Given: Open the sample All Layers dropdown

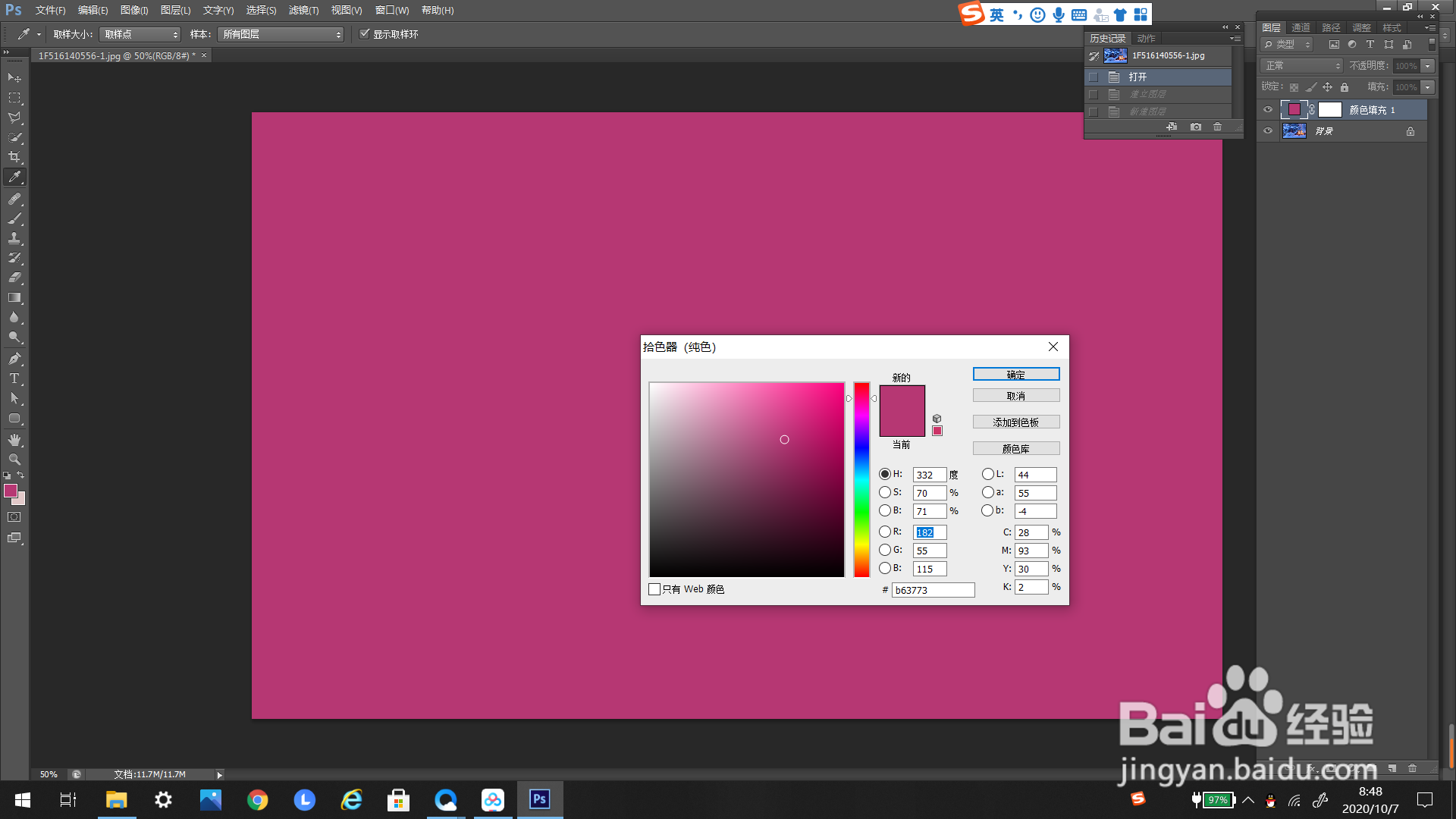Looking at the screenshot, I should coord(281,34).
